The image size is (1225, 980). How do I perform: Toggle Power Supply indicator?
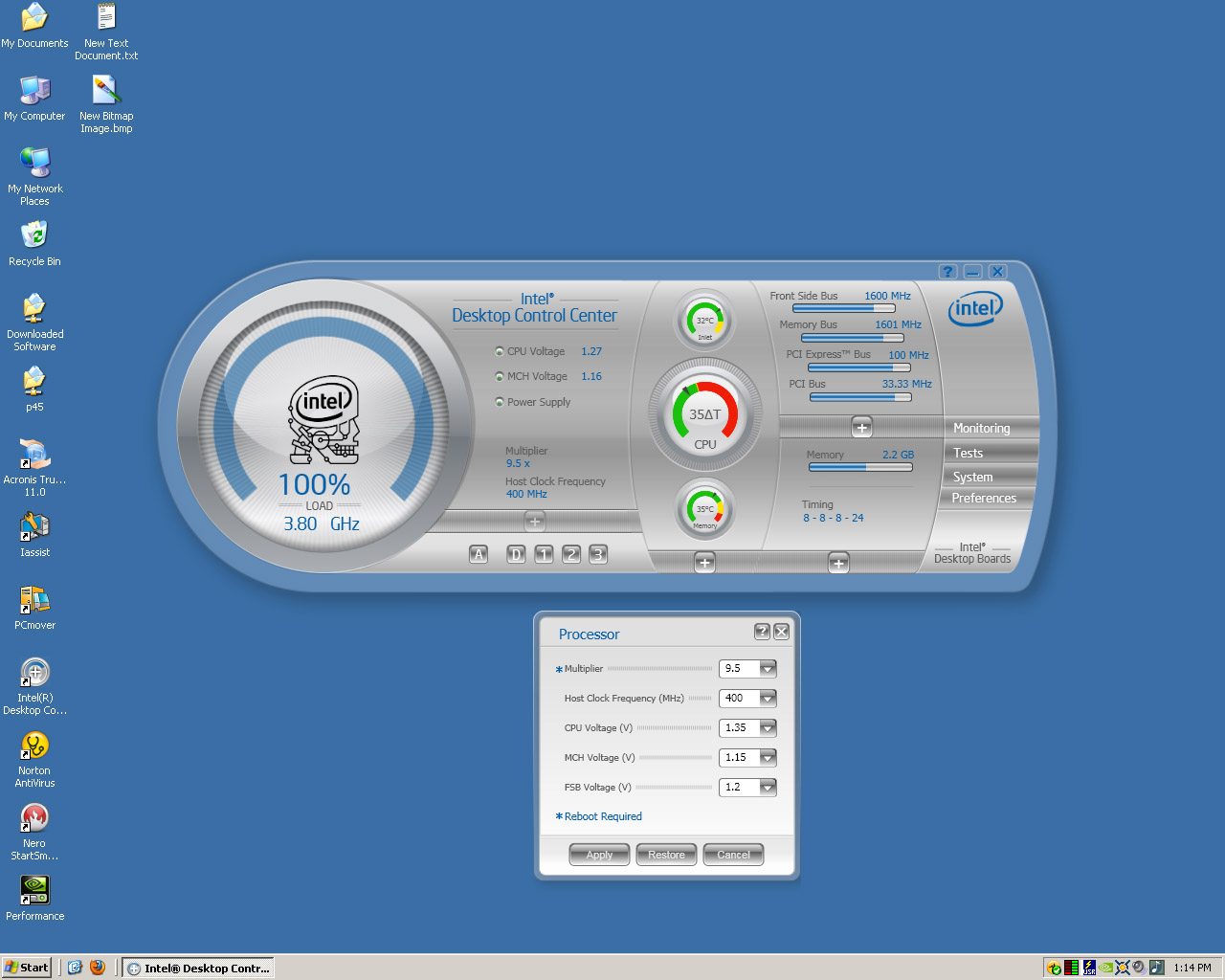coord(499,402)
